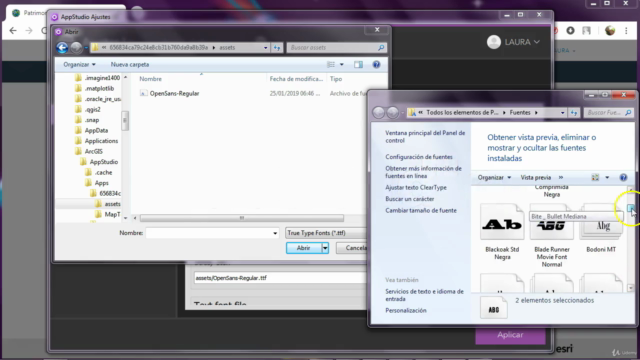Open Buscar un carácter link
640x360 pixels.
[409, 199]
